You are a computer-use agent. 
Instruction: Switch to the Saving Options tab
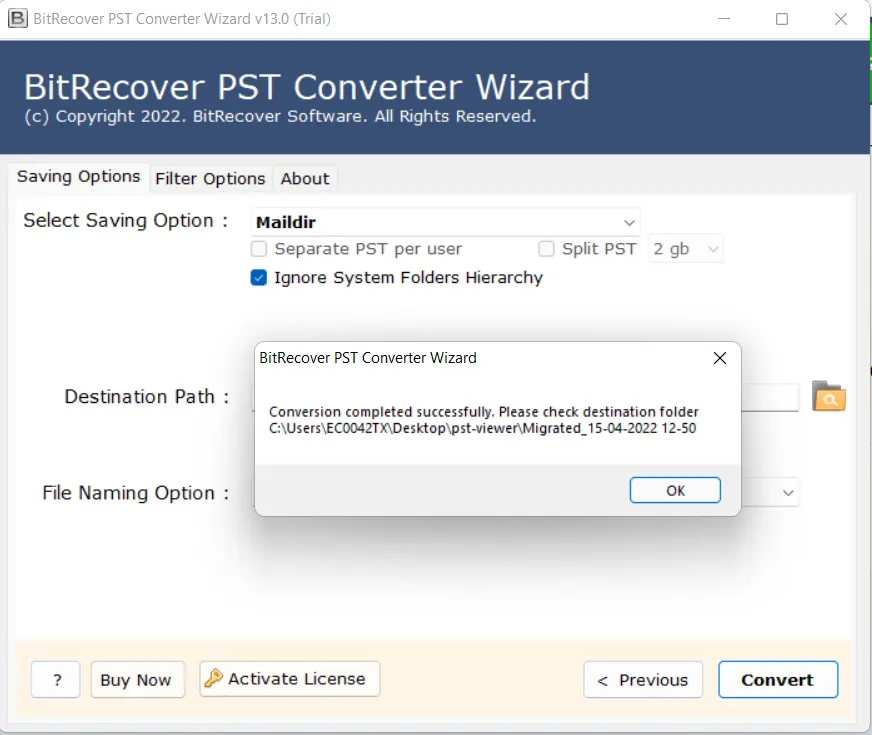click(x=78, y=177)
